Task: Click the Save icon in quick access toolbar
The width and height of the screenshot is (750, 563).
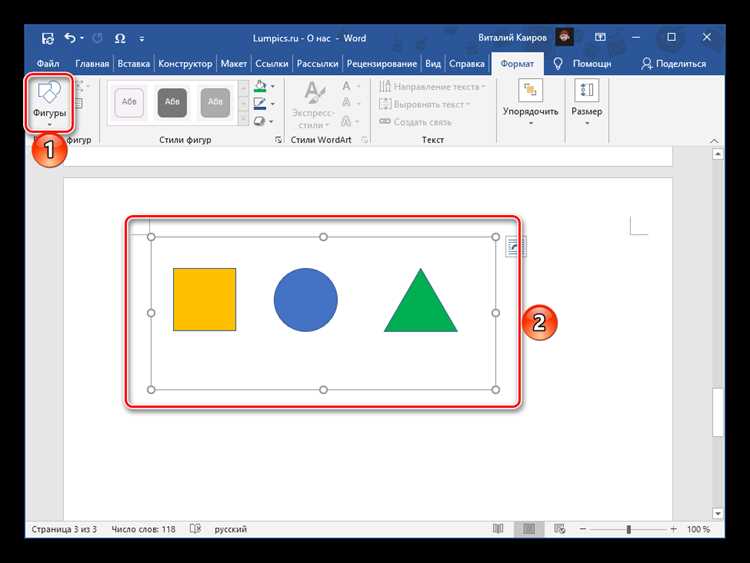Action: [x=47, y=38]
